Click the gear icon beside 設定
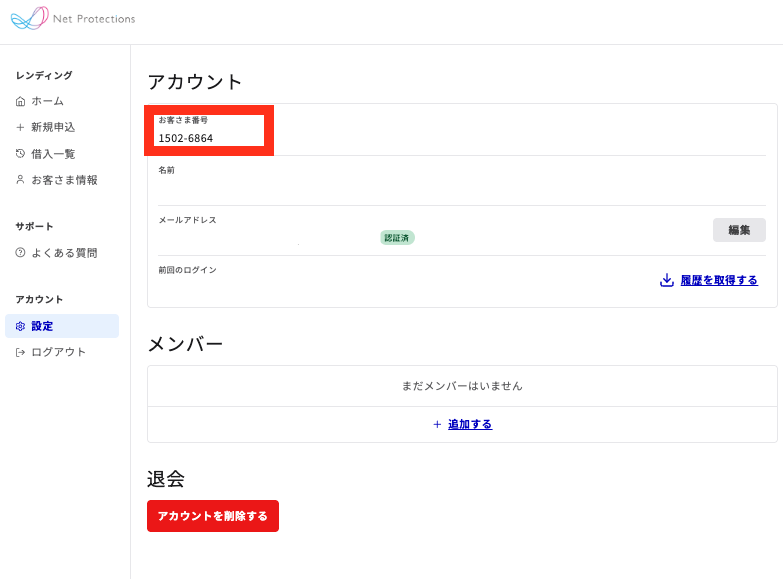The width and height of the screenshot is (783, 579). [20, 326]
